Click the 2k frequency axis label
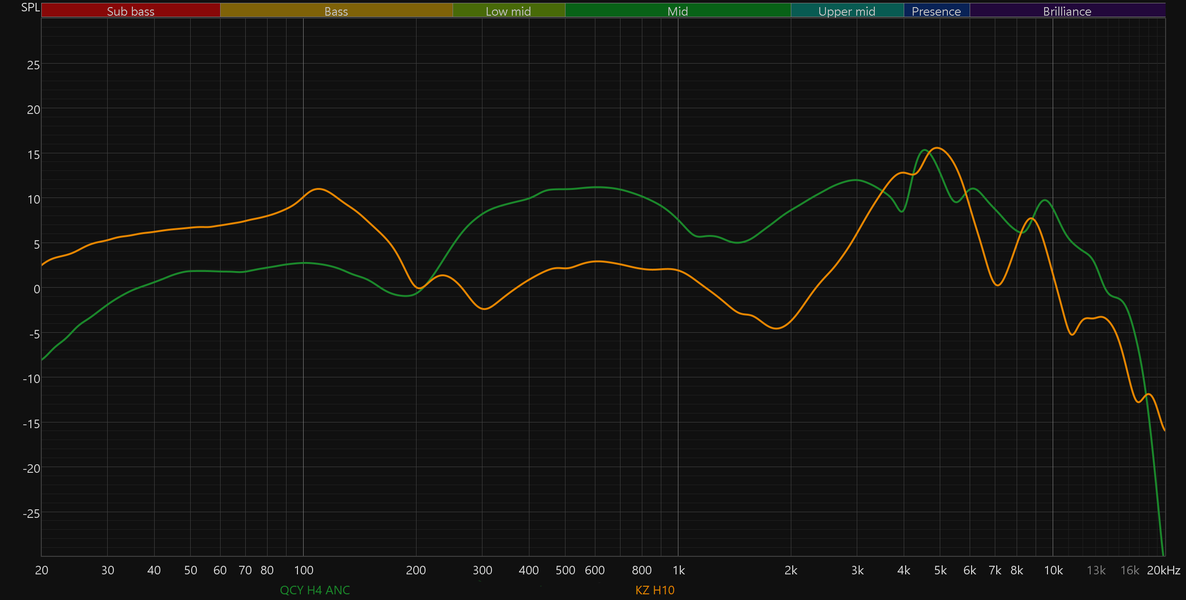The image size is (1186, 600). 791,570
